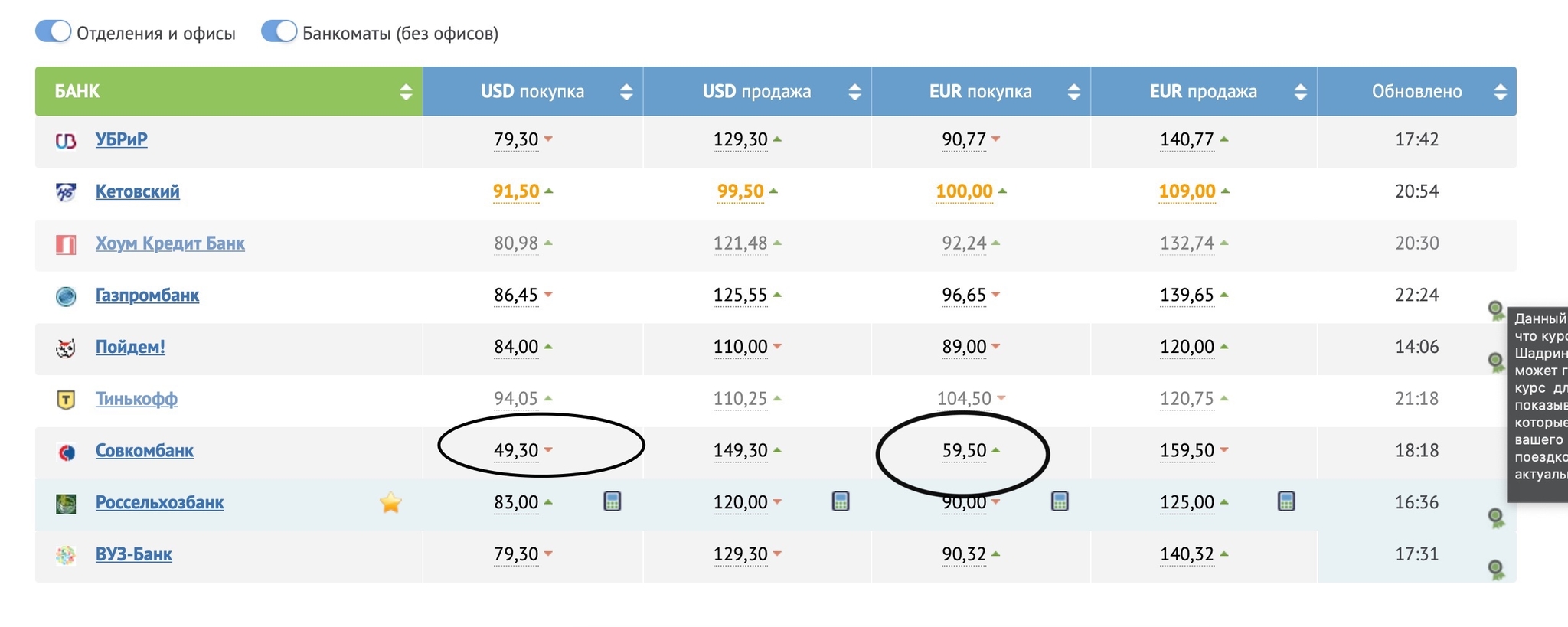Click Пойдем! EUR покупка rate 89,00
This screenshot has height=627, width=1568.
tap(964, 347)
